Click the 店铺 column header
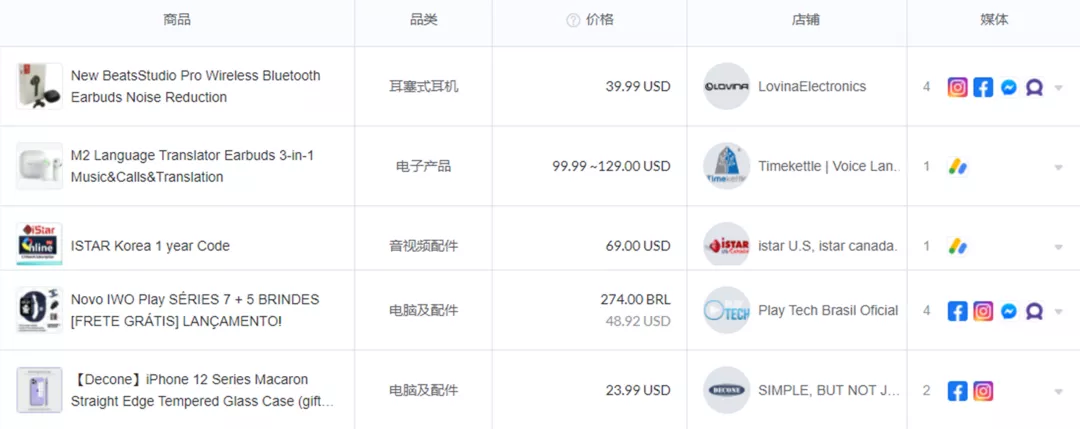The height and width of the screenshot is (429, 1080). 806,20
